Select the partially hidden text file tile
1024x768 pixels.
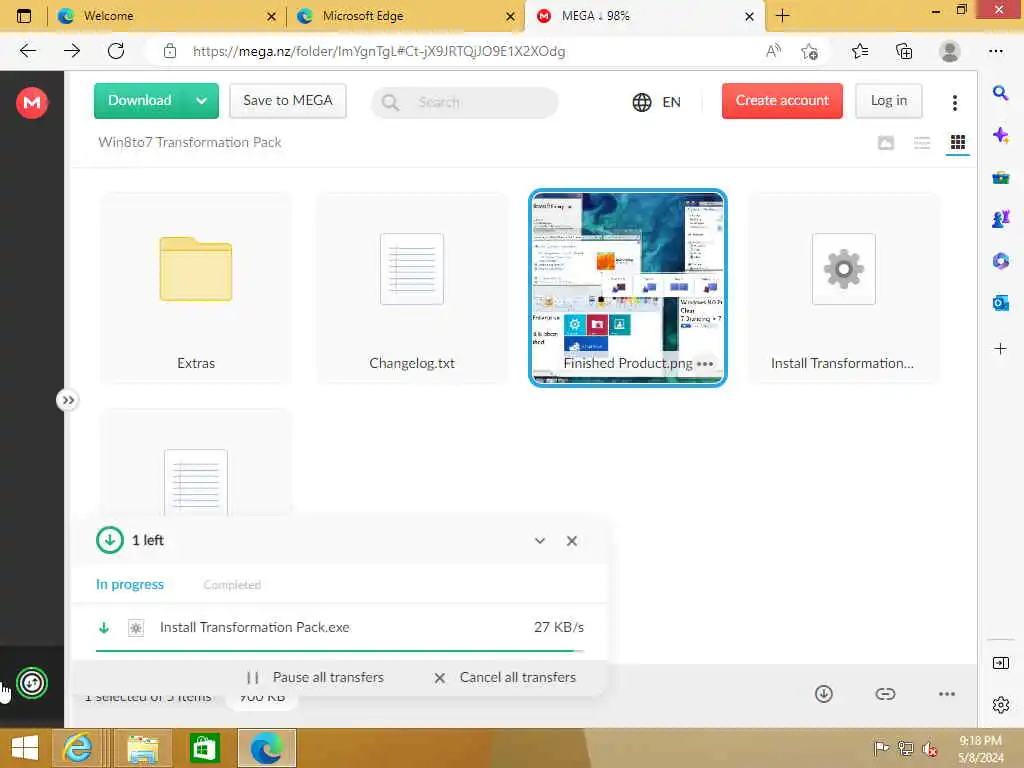point(196,464)
